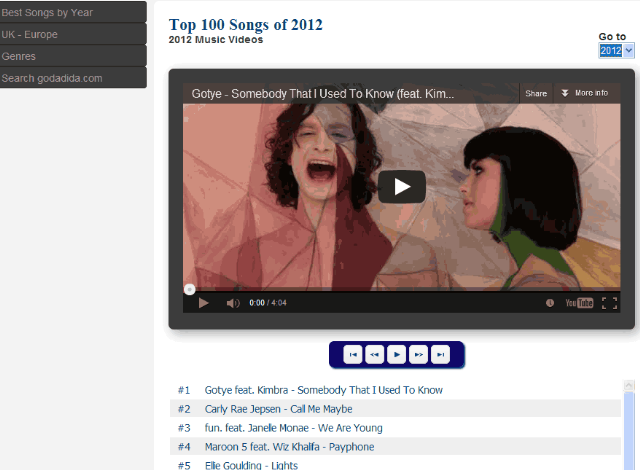Click the song list scrollbar thumb
640x470 pixels.
coord(629,431)
